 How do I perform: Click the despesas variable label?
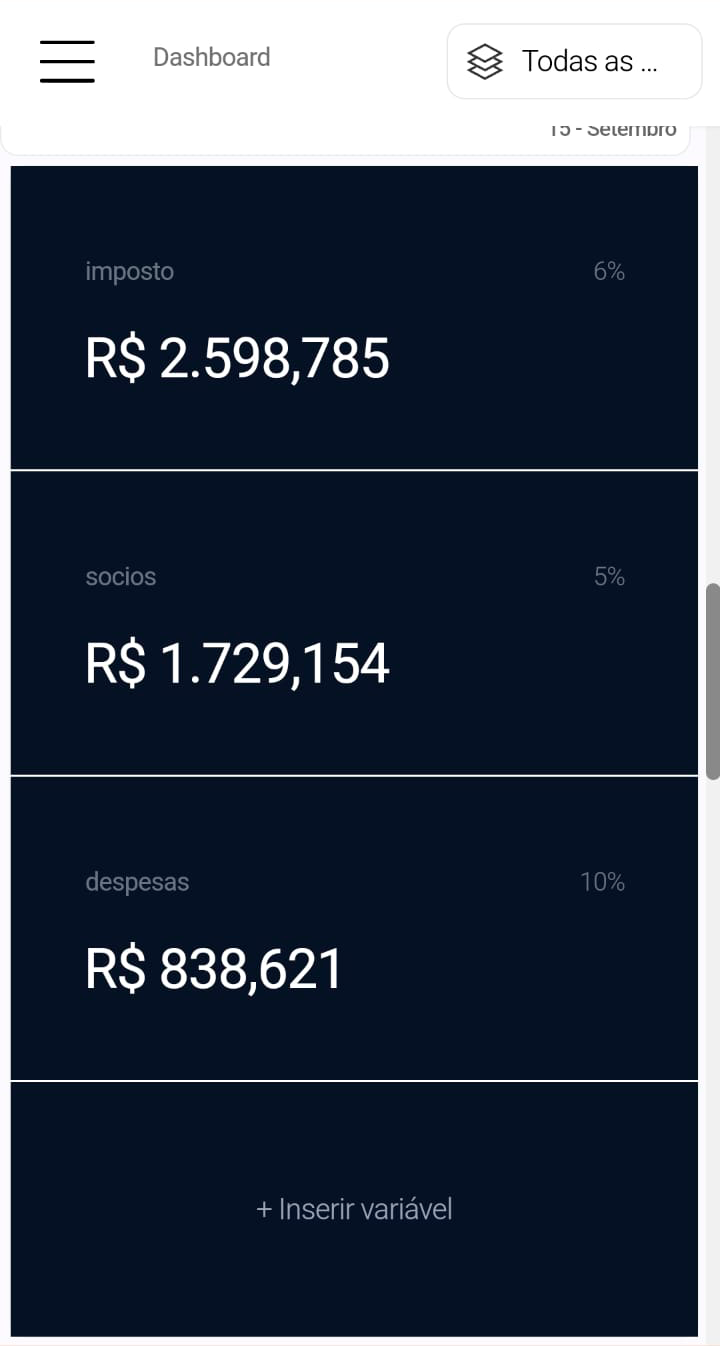tap(137, 882)
